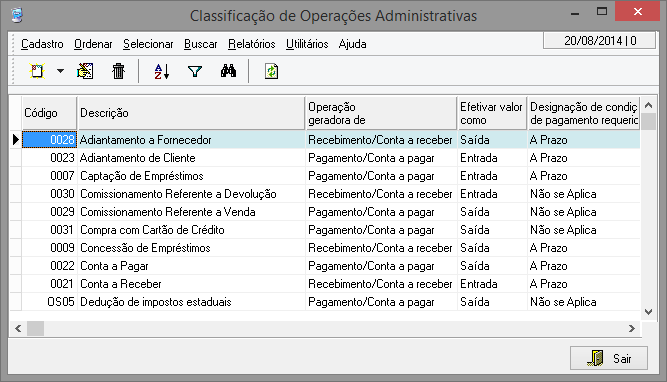This screenshot has width=667, height=382.
Task: Click the trash can Delete icon
Action: [x=118, y=71]
